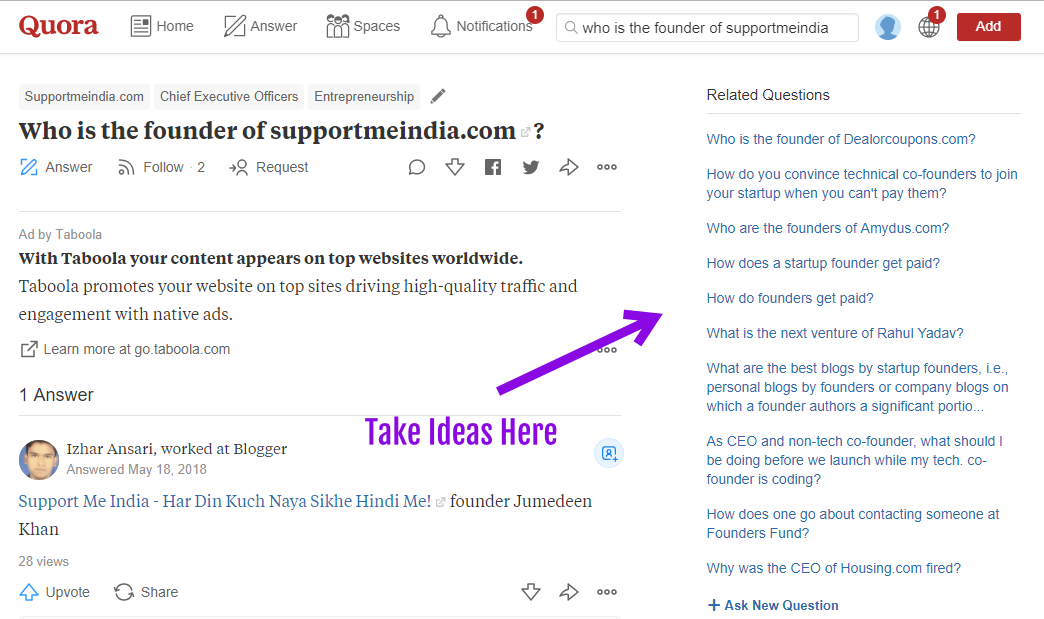The image size is (1044, 619).
Task: Click Request to ask for answers
Action: click(x=268, y=167)
